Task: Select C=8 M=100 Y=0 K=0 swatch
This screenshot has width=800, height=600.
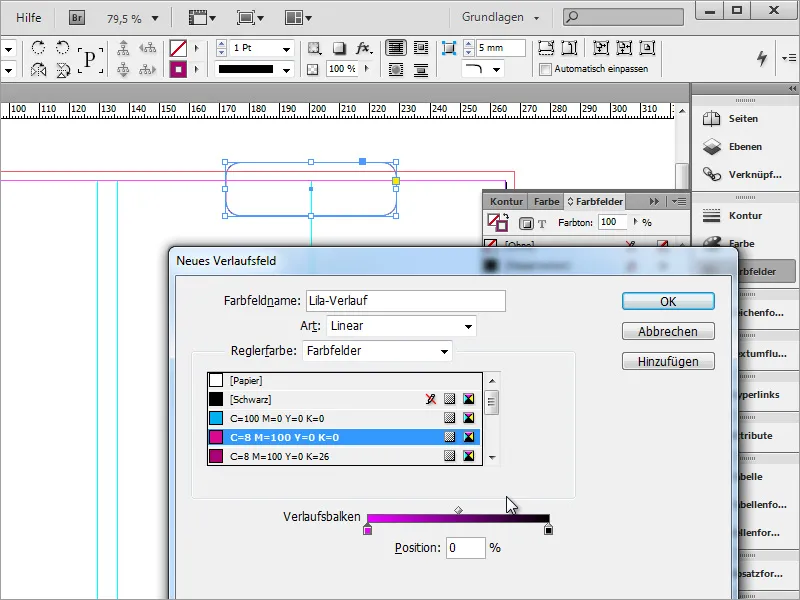Action: tap(344, 437)
